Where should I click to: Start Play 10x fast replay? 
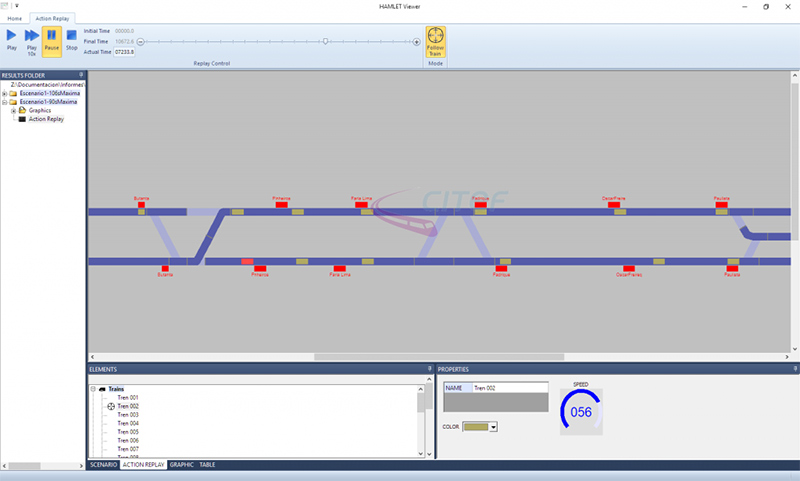point(32,39)
